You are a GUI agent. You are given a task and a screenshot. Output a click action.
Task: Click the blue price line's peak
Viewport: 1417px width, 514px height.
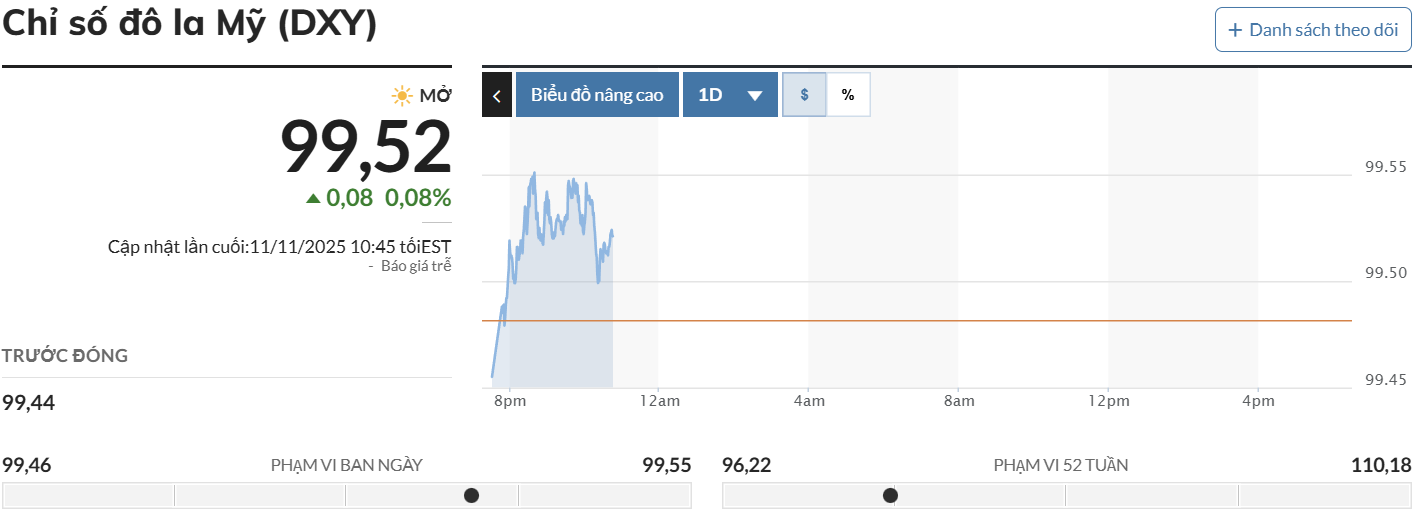point(534,173)
